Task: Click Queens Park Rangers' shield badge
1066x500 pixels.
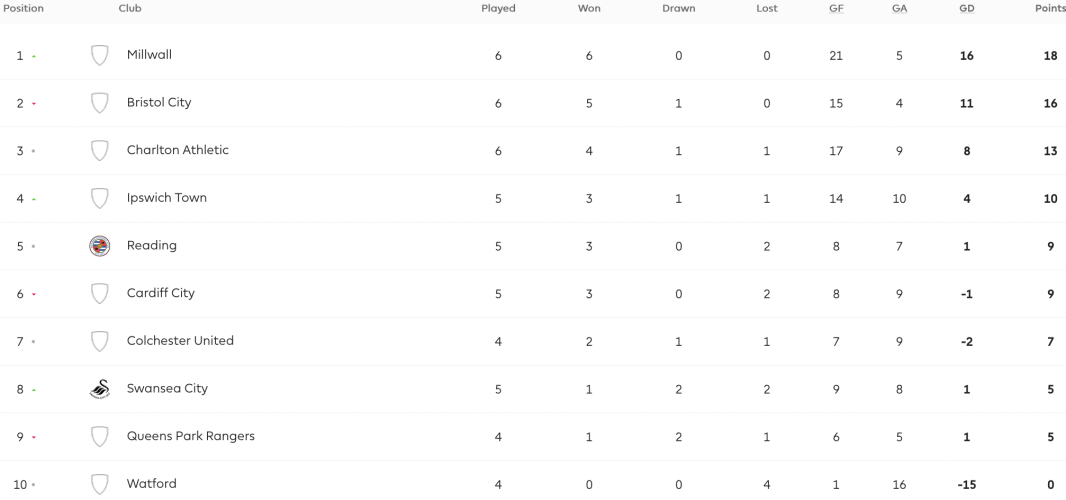Action: (100, 437)
